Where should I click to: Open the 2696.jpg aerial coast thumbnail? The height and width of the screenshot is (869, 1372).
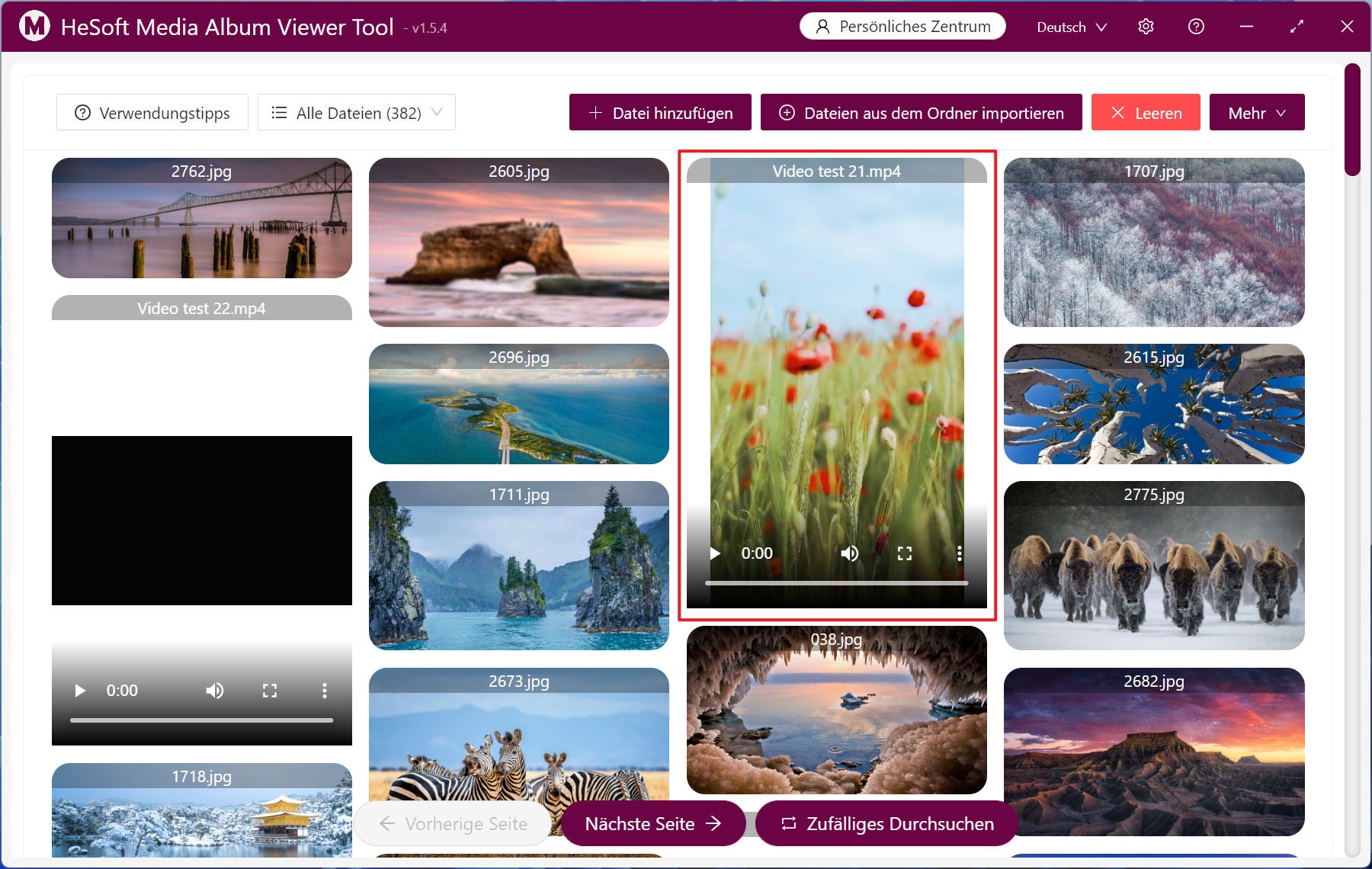(519, 404)
